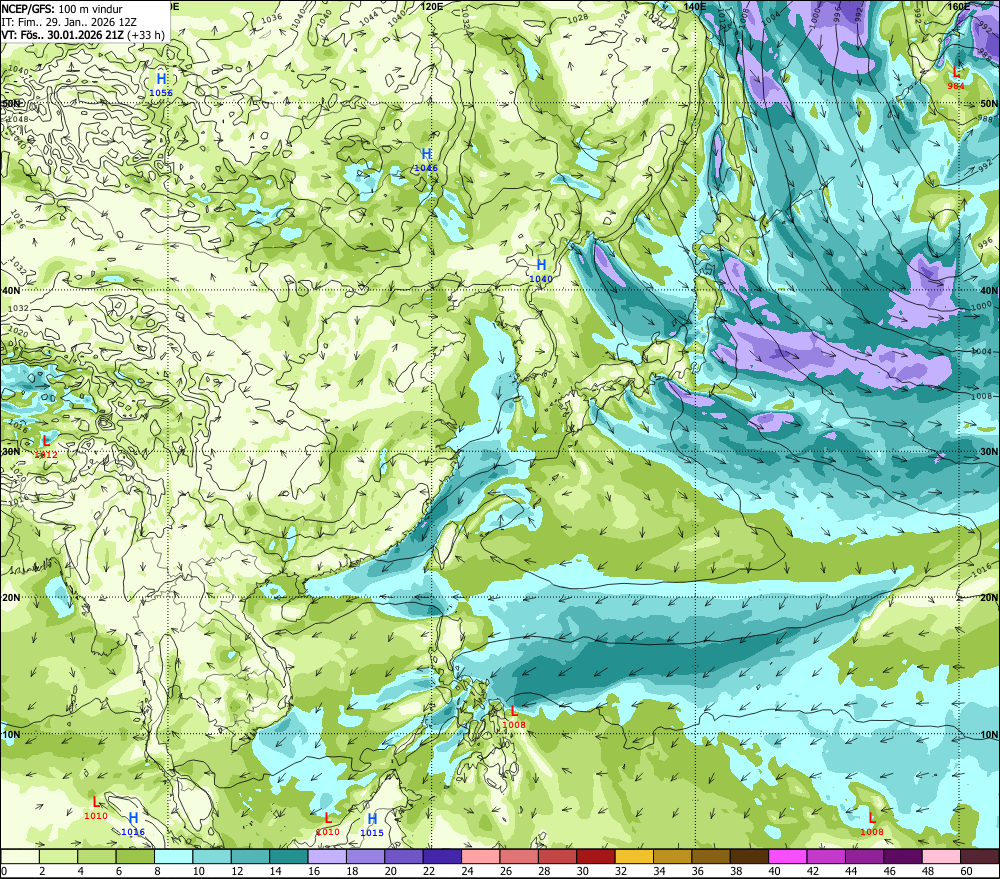Viewport: 1000px width, 879px height.
Task: Click the H 1015 high-pressure marker
Action: 372,824
